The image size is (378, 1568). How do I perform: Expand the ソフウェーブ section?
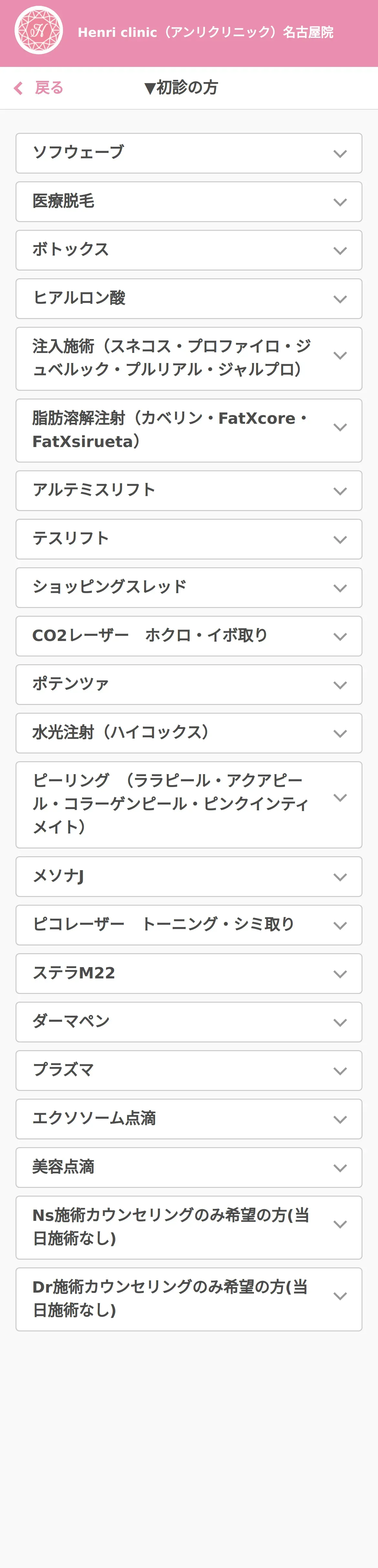point(189,153)
